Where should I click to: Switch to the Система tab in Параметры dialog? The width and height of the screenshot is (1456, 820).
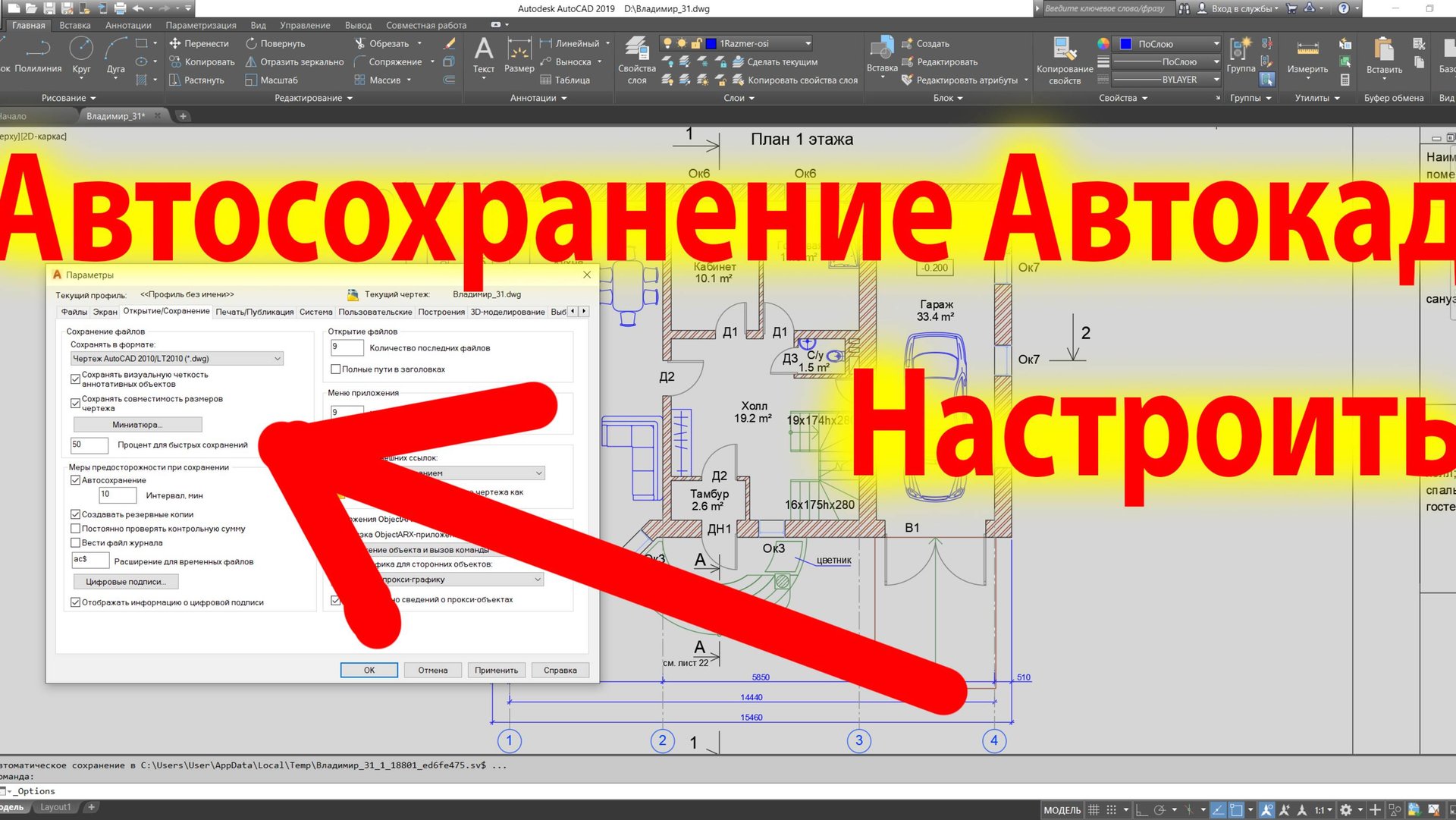[x=315, y=311]
